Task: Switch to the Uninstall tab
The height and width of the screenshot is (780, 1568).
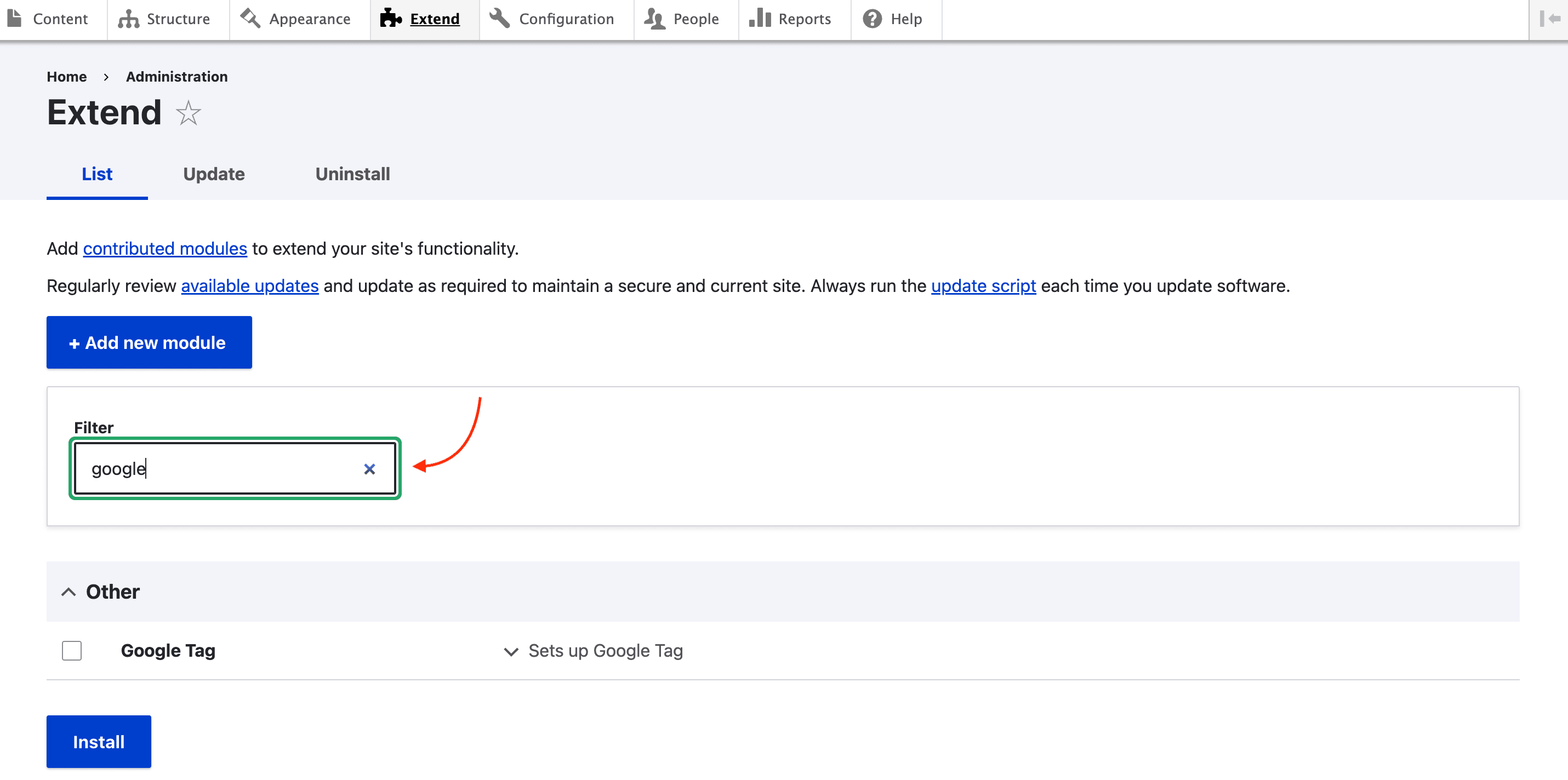Action: 352,174
